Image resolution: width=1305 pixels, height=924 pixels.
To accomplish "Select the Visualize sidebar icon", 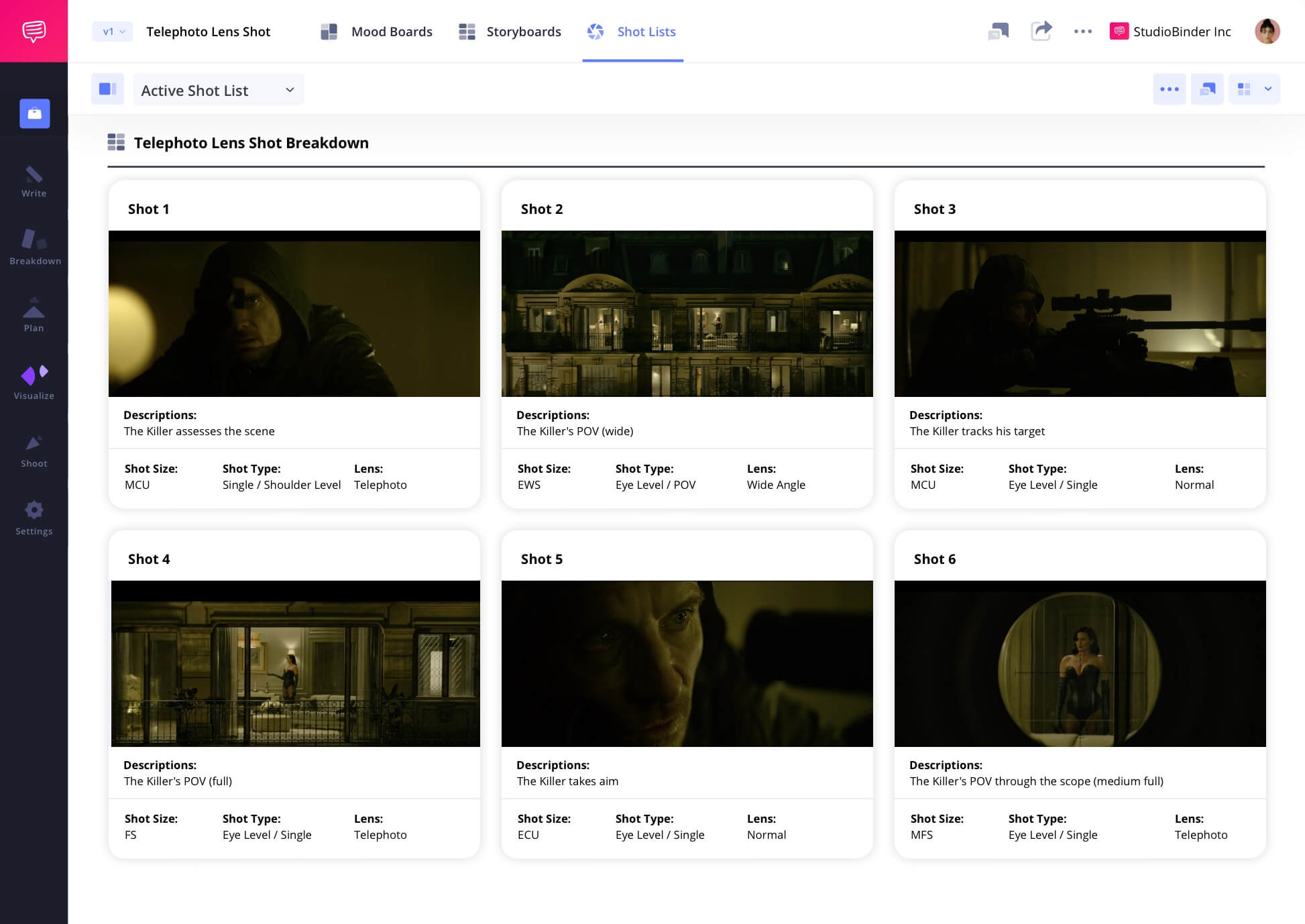I will pyautogui.click(x=34, y=382).
